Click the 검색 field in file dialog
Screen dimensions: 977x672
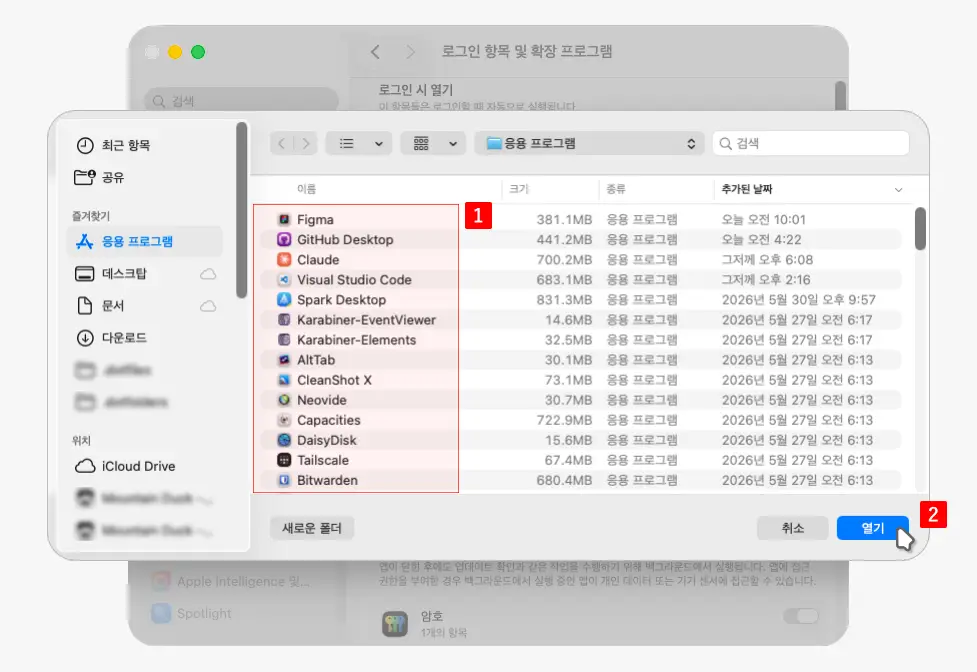pyautogui.click(x=811, y=144)
